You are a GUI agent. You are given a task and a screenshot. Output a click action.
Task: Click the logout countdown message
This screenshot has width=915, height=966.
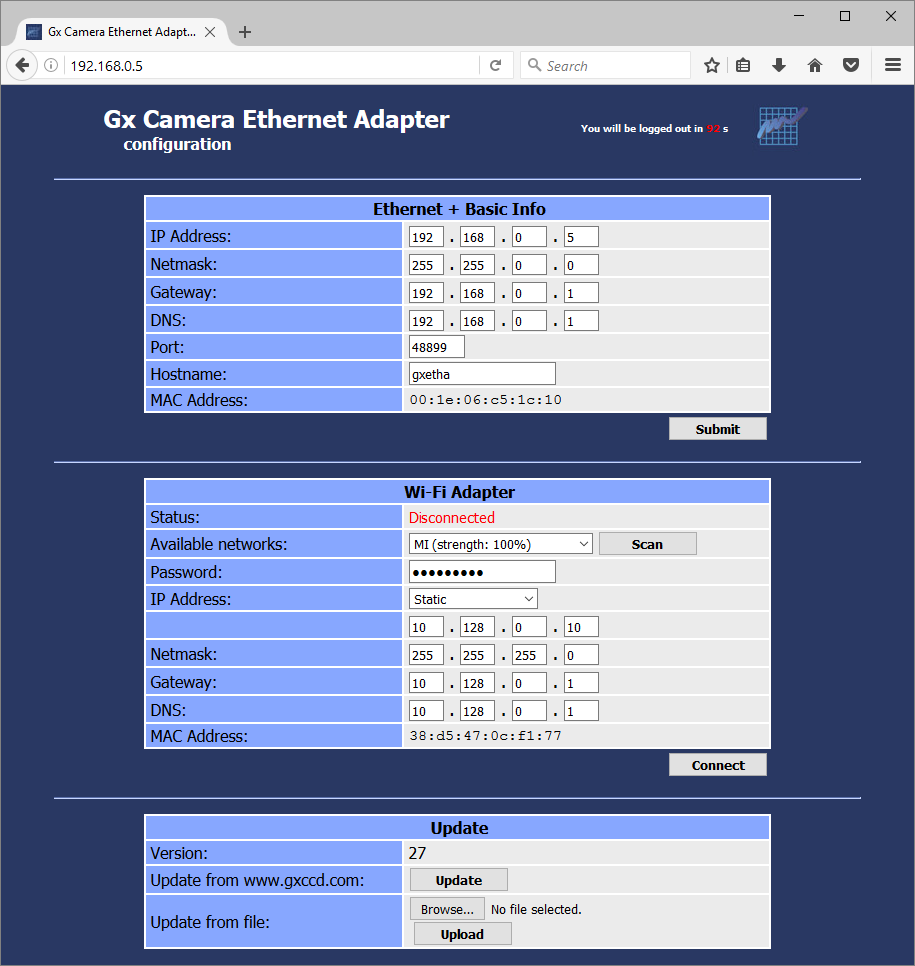pyautogui.click(x=654, y=129)
